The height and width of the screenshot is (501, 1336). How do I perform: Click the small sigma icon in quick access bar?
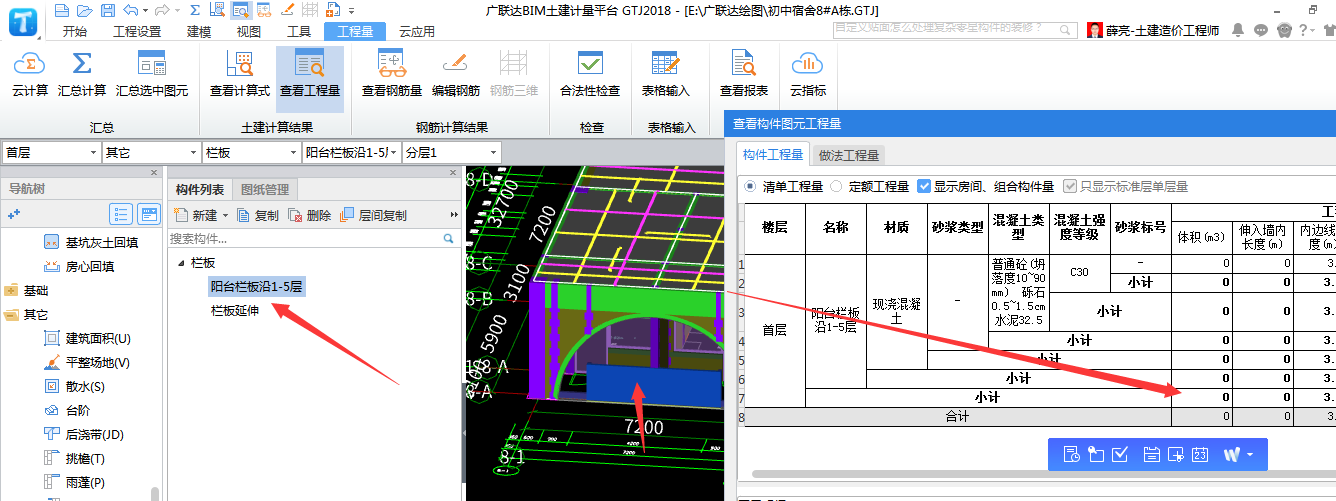coord(196,10)
